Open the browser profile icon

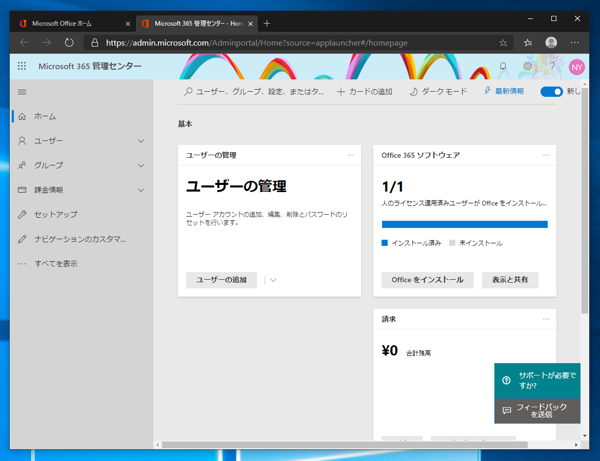(x=551, y=42)
